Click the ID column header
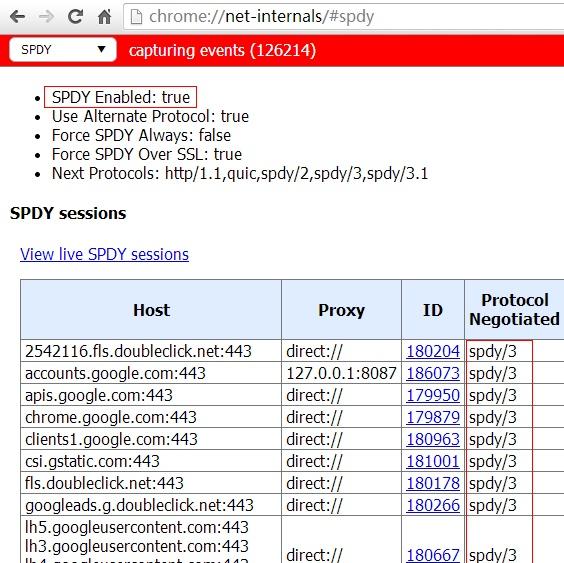This screenshot has height=563, width=564. (x=433, y=310)
